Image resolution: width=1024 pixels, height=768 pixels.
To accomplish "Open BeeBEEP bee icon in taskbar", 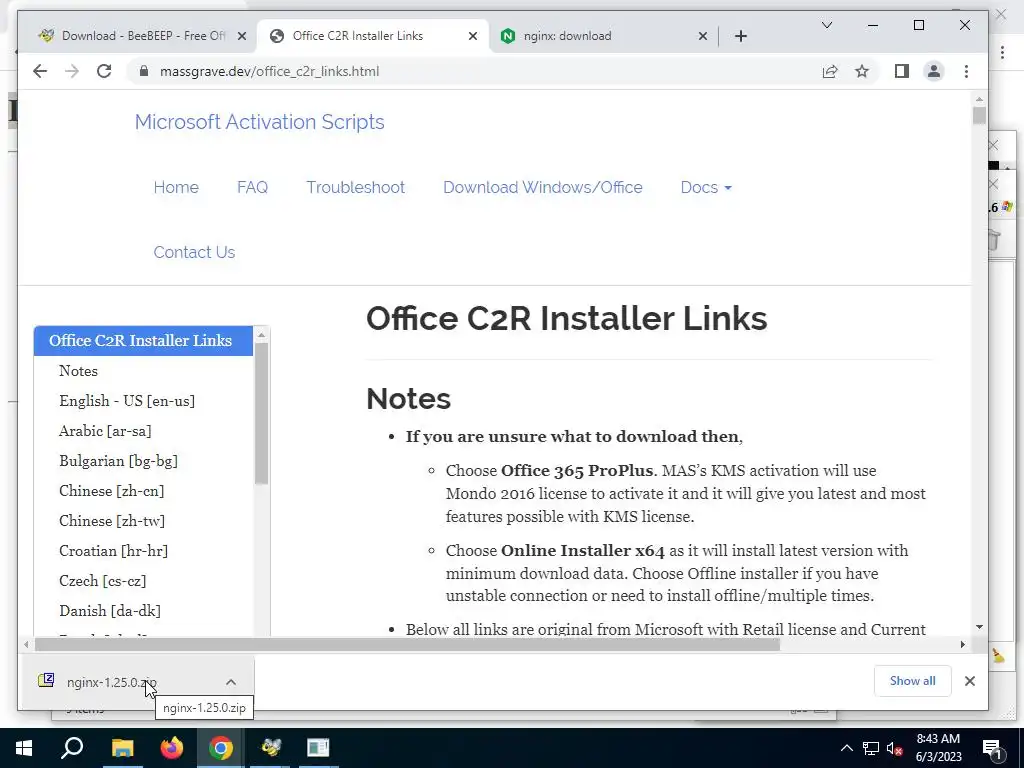I will (x=270, y=748).
